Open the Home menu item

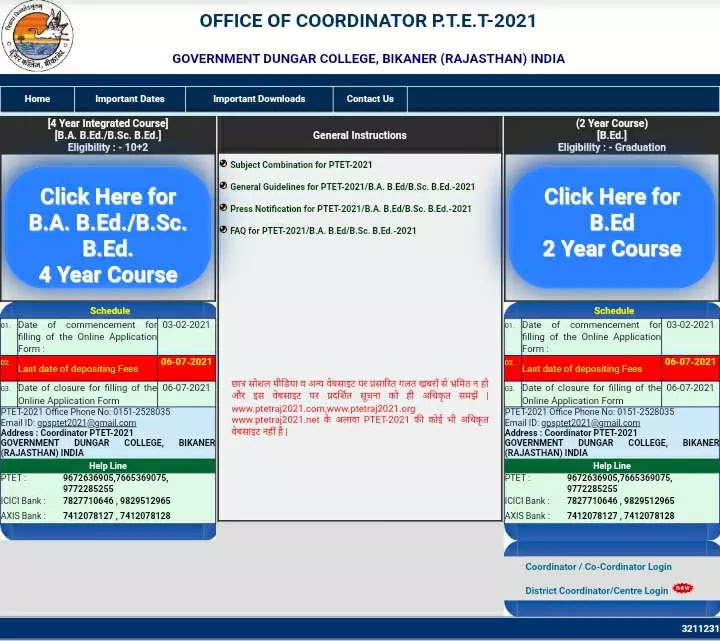coord(37,99)
